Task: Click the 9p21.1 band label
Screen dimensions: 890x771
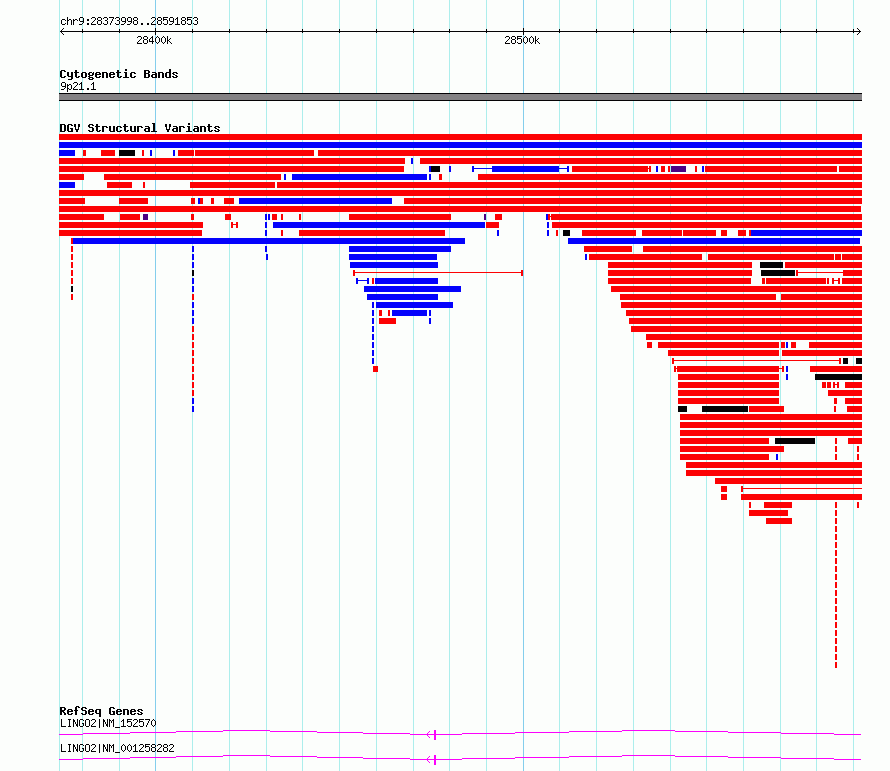Action: (x=78, y=86)
